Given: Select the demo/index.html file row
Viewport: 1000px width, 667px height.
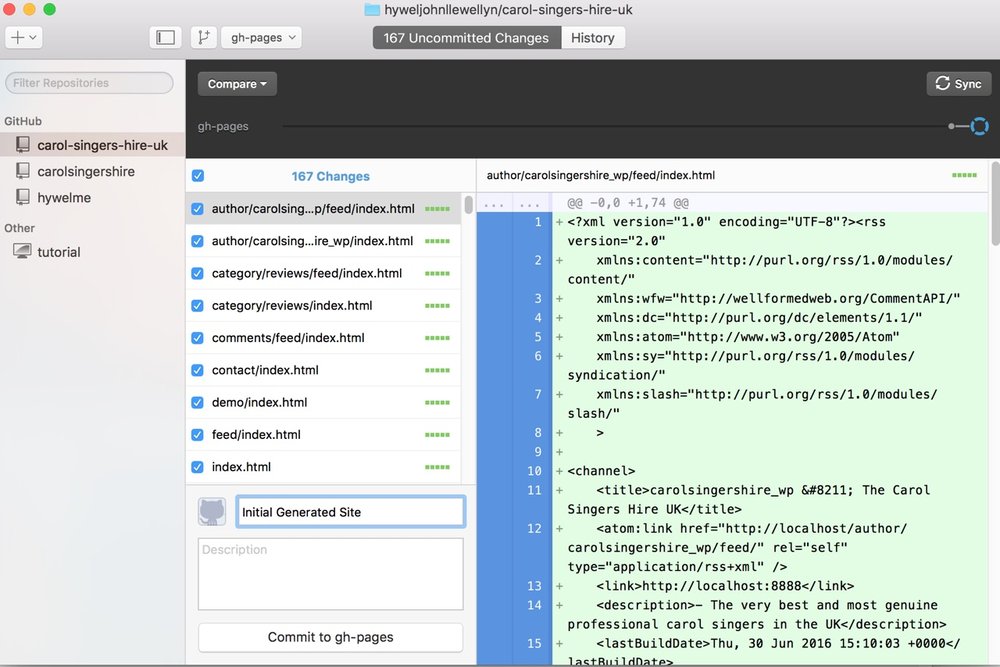Looking at the screenshot, I should click(323, 402).
